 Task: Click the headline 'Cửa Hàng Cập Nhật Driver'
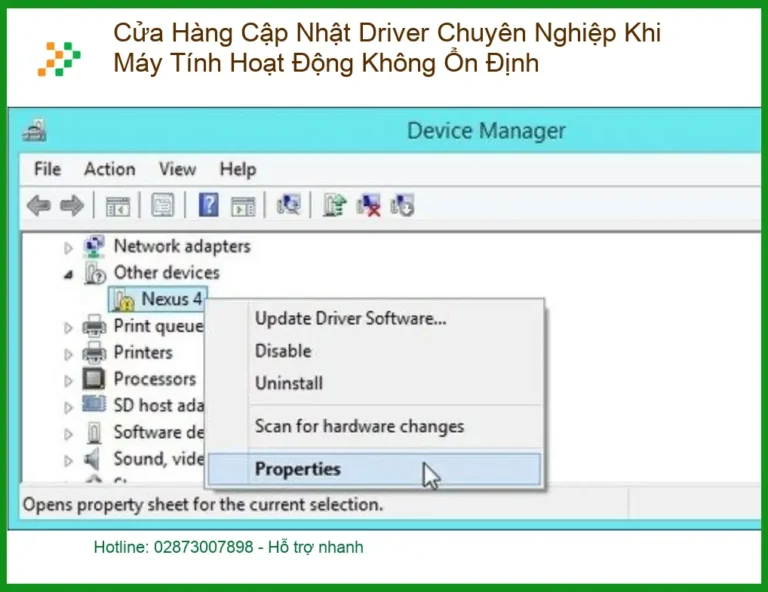tap(387, 48)
